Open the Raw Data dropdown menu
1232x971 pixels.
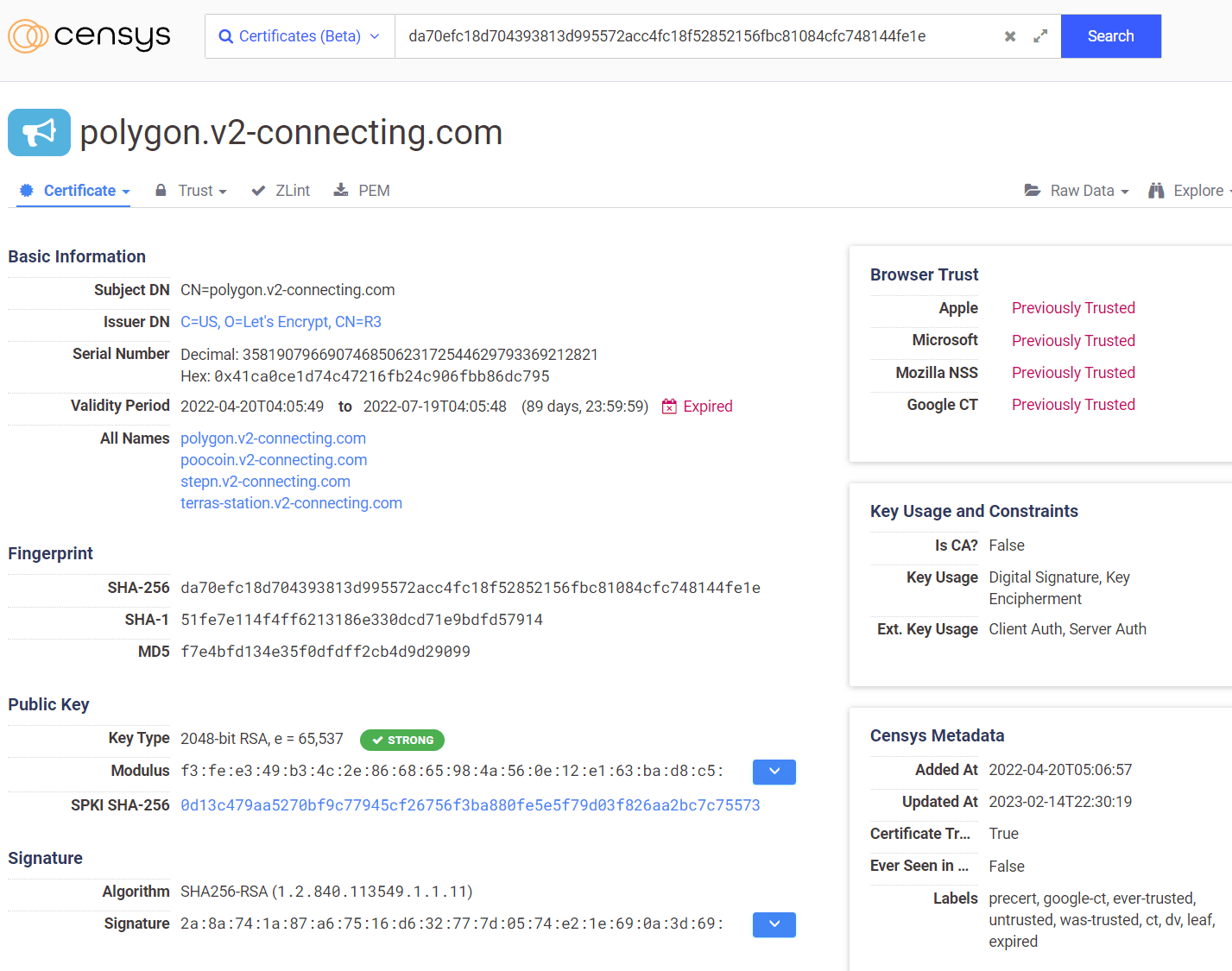click(x=1077, y=191)
